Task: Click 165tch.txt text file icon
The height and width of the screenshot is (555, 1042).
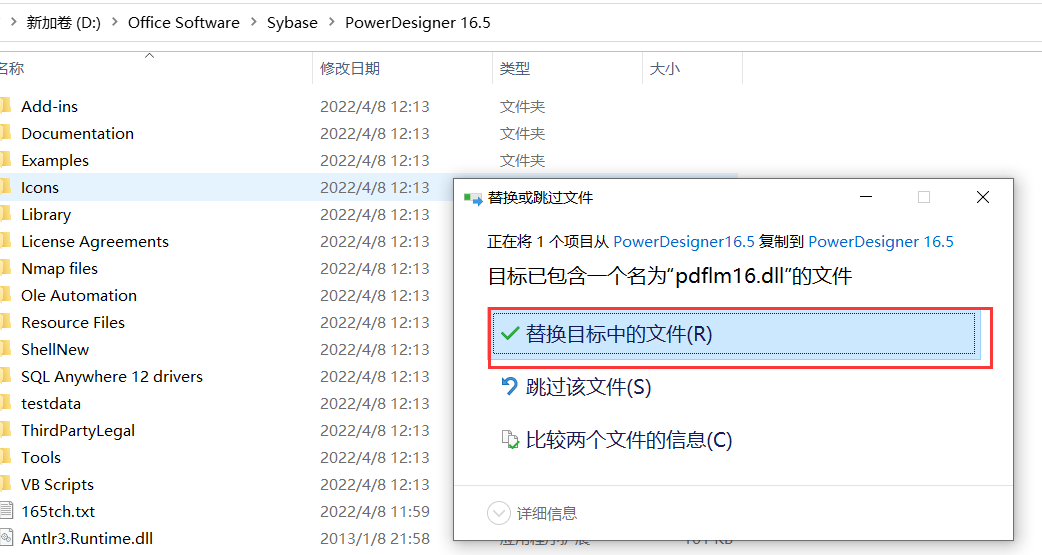Action: [x=6, y=510]
